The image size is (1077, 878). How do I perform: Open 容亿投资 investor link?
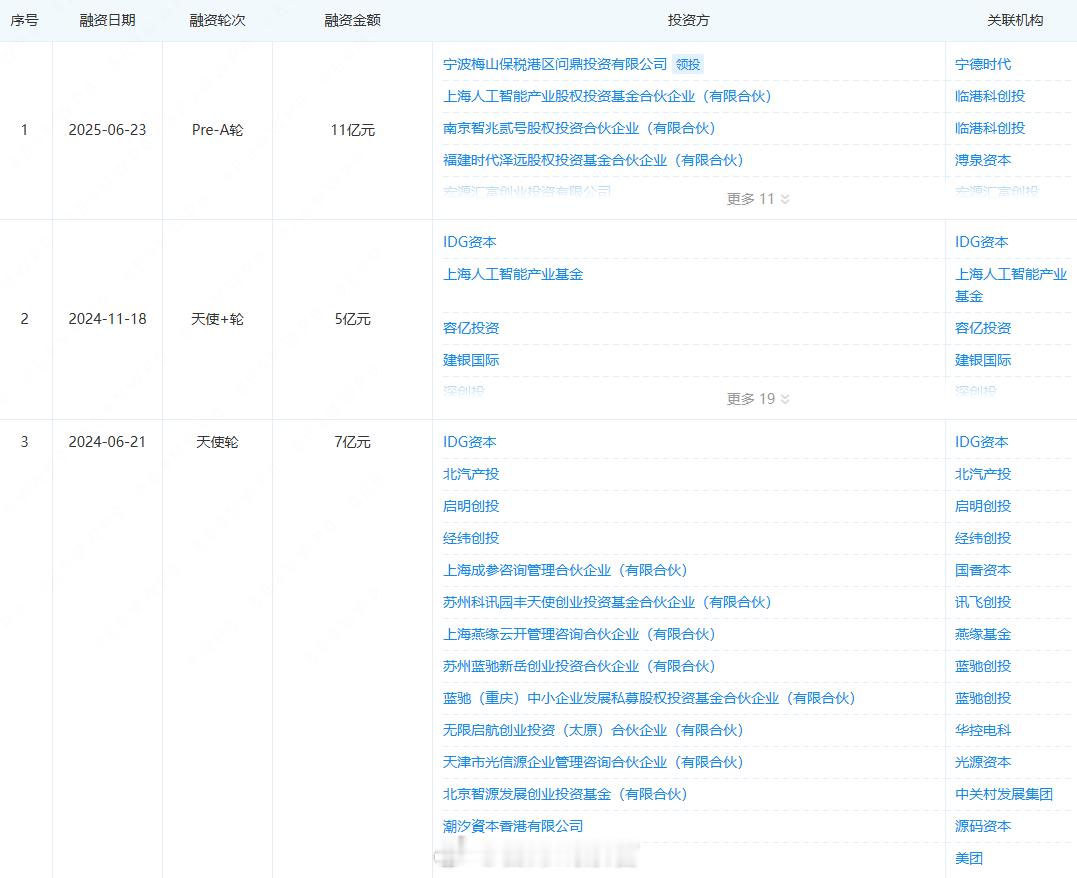click(x=471, y=328)
